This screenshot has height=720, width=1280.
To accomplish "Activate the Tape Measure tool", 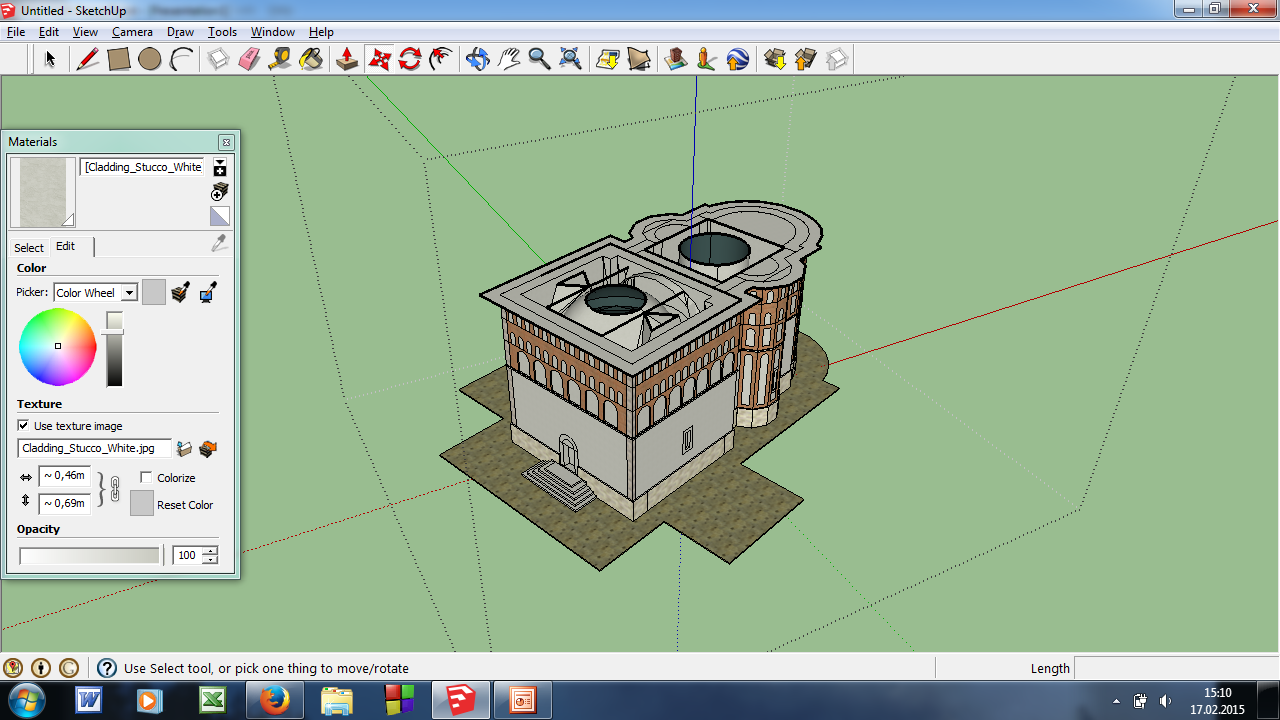I will point(280,59).
